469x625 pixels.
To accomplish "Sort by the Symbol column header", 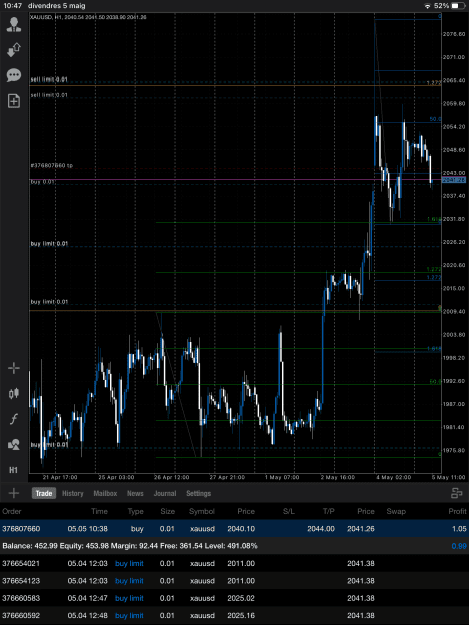I will [202, 511].
